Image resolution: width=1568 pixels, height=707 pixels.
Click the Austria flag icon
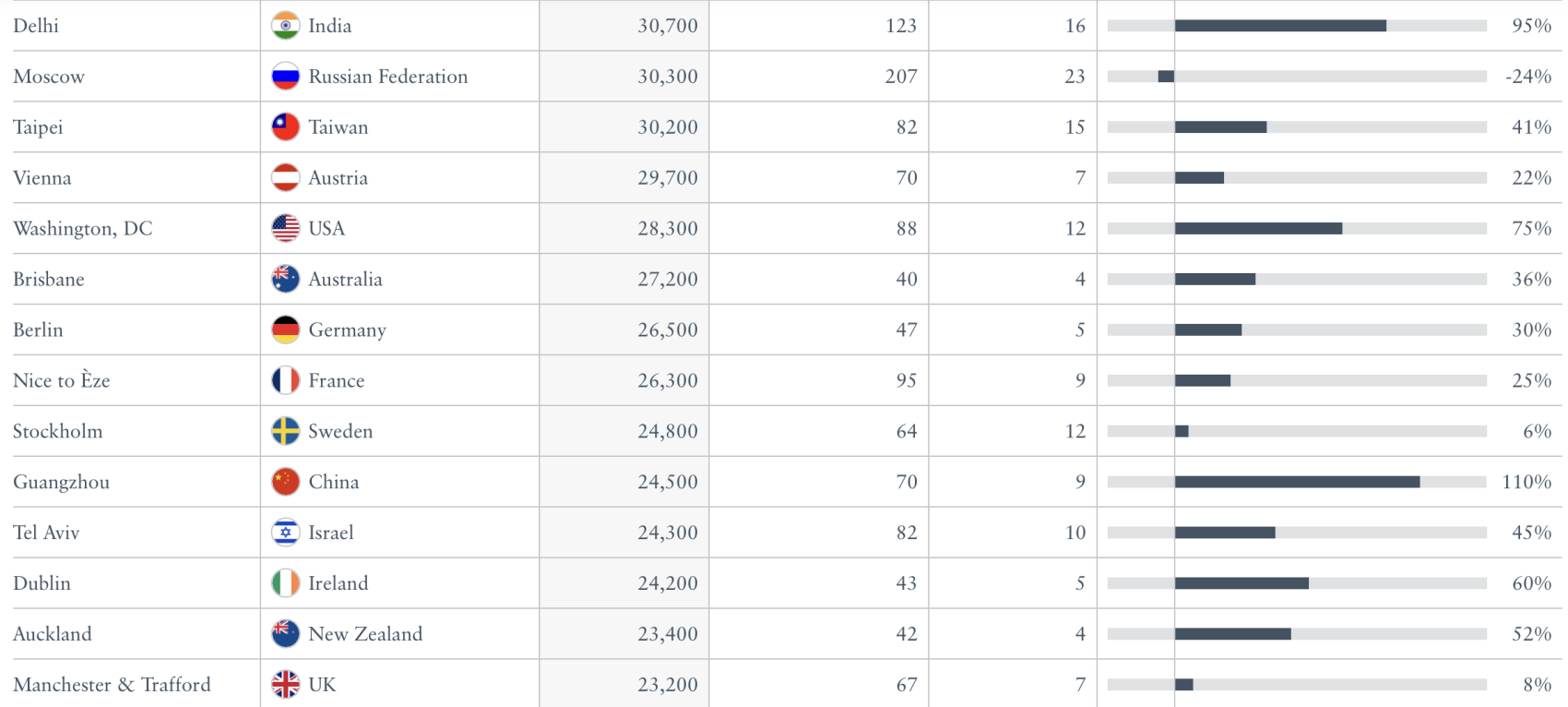point(286,178)
